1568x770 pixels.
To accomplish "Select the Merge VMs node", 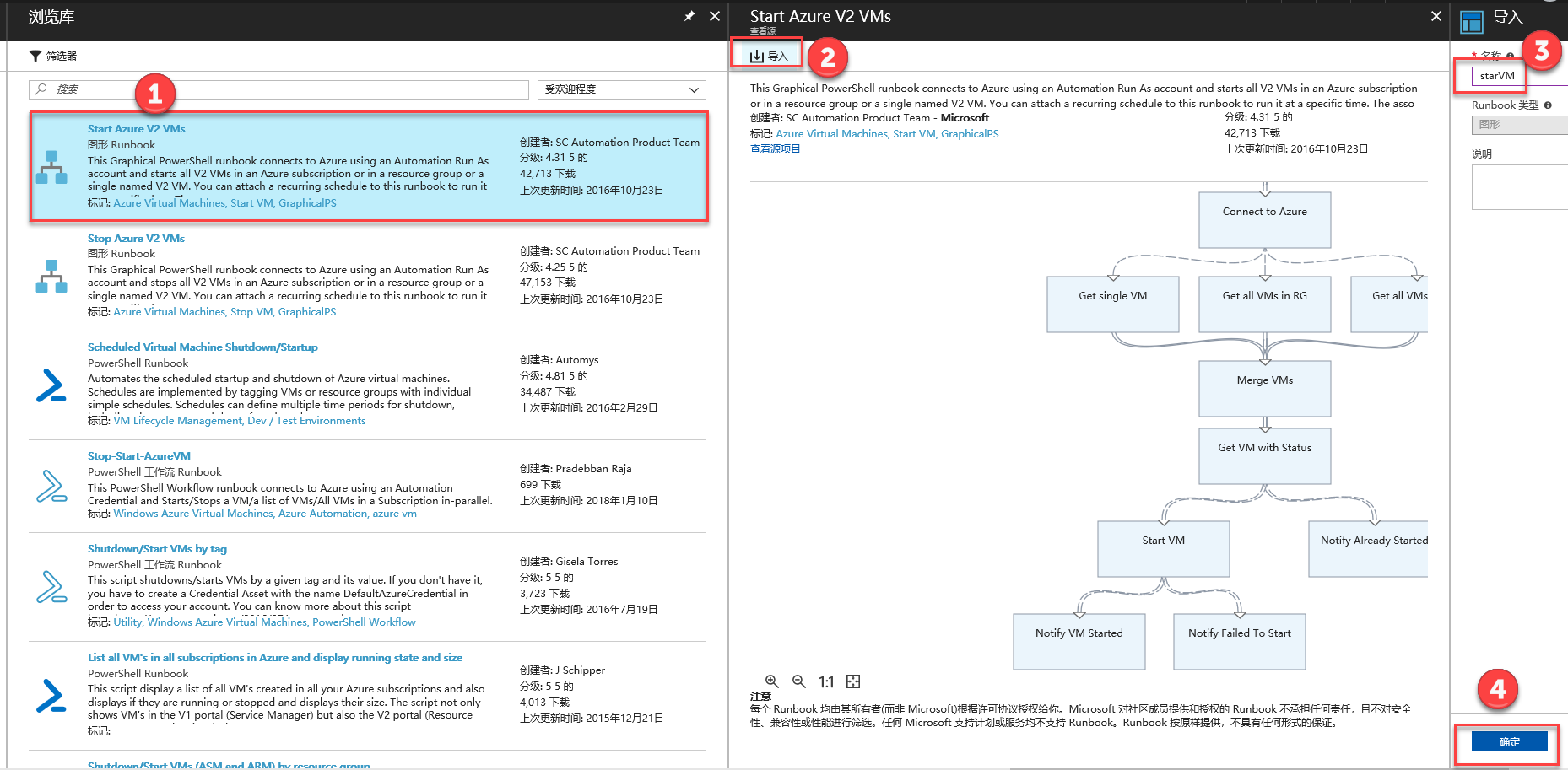I will tap(1265, 389).
